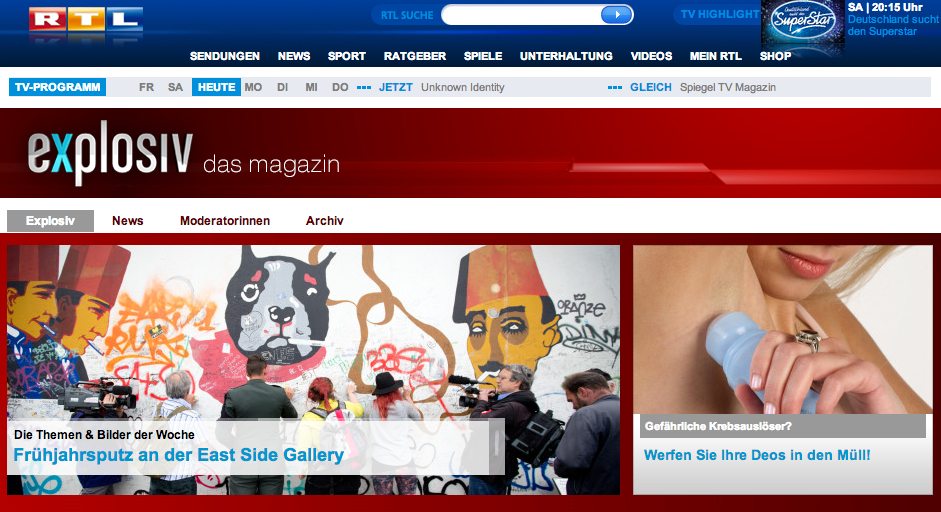Viewport: 941px width, 512px height.
Task: Switch to the News tab below the banner
Action: (x=128, y=221)
